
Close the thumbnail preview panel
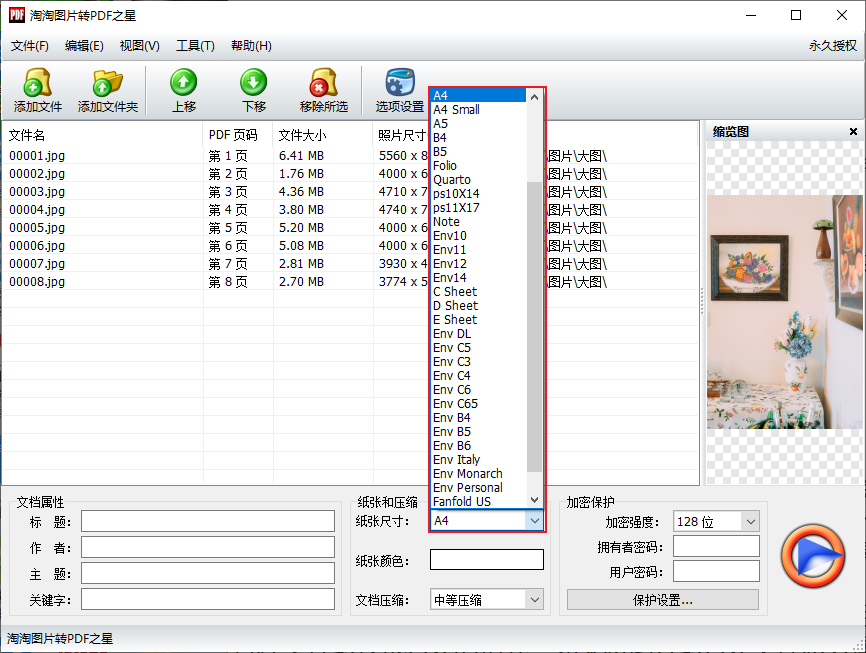point(853,132)
